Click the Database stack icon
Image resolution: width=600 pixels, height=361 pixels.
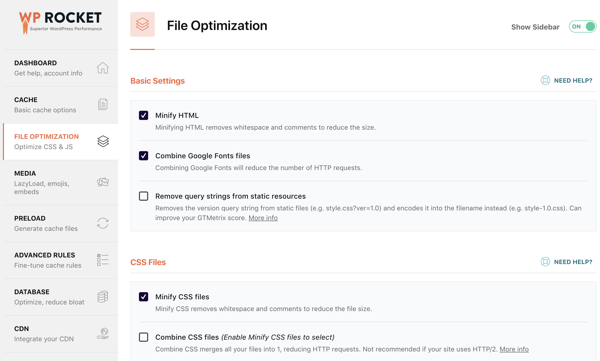pos(103,297)
